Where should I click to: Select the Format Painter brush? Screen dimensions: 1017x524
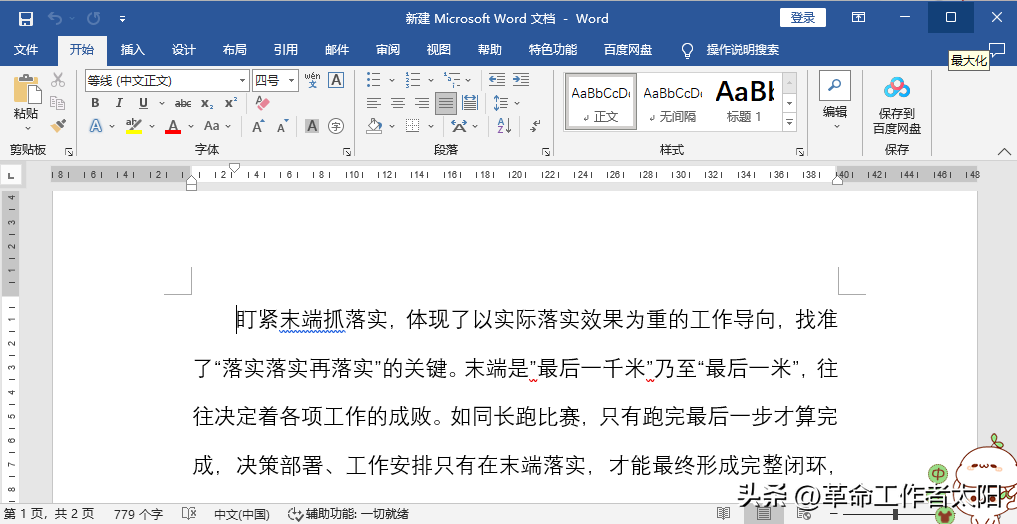tap(58, 125)
